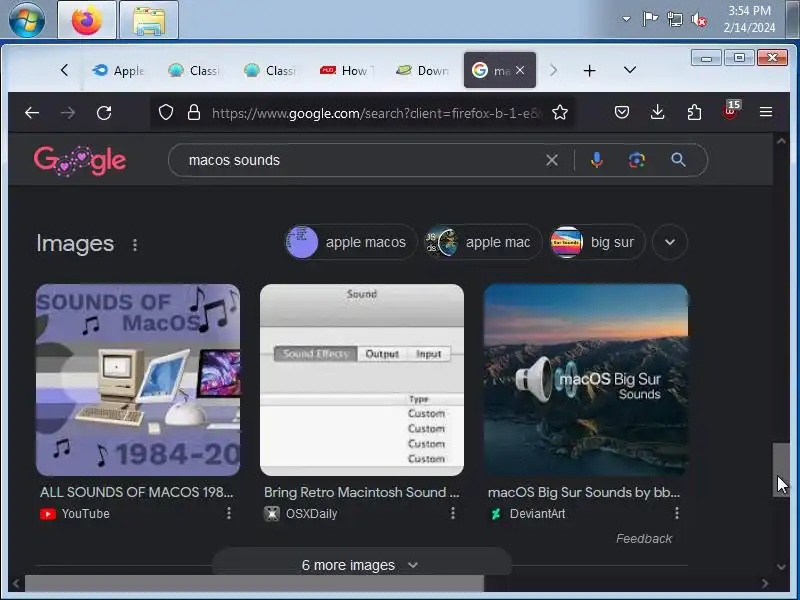The height and width of the screenshot is (600, 800).
Task: Save page to Pocket
Action: tap(621, 112)
